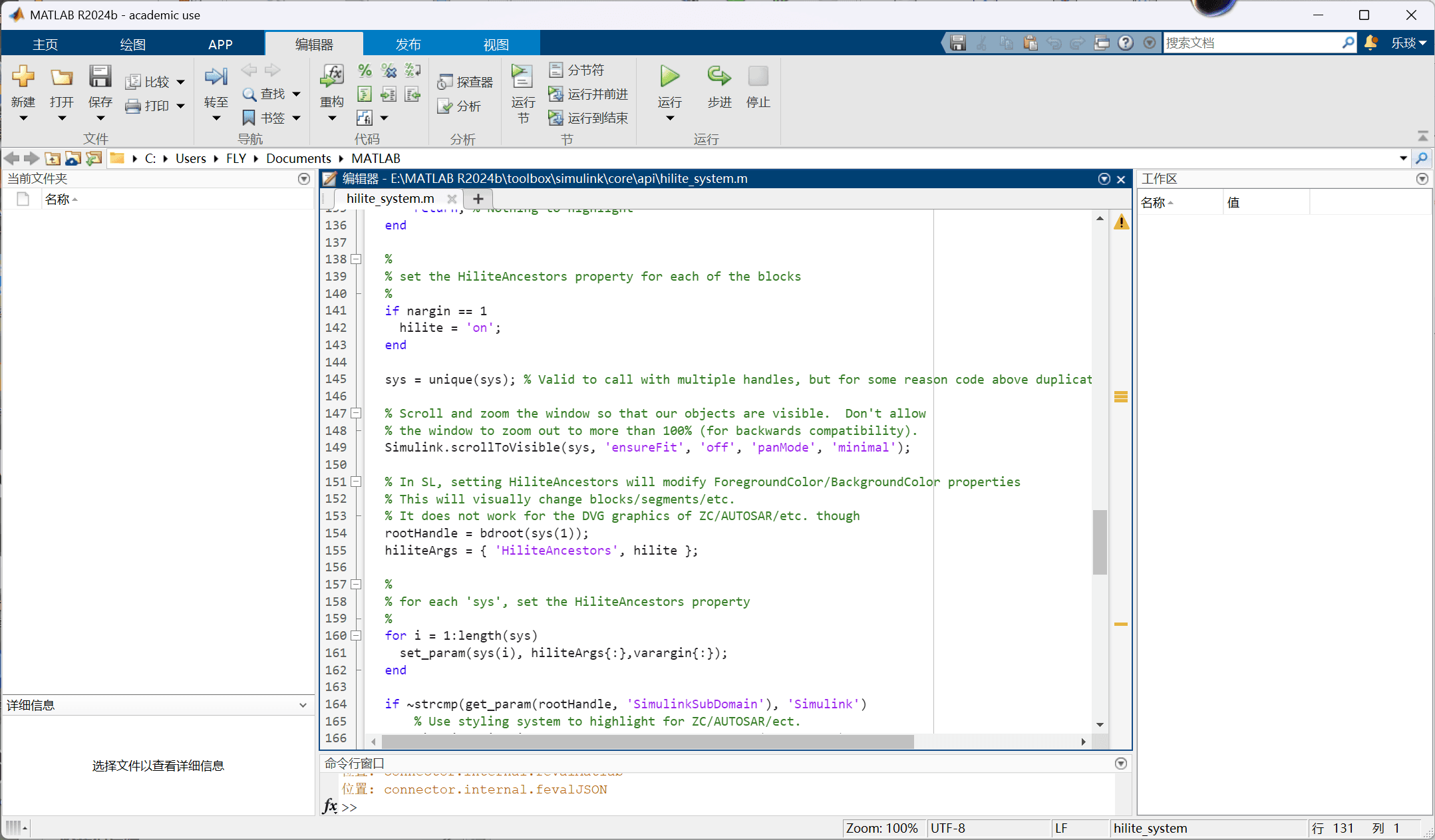Click the 分节符 (Section Break) button
Screen dimensions: 1435x840
(x=576, y=70)
